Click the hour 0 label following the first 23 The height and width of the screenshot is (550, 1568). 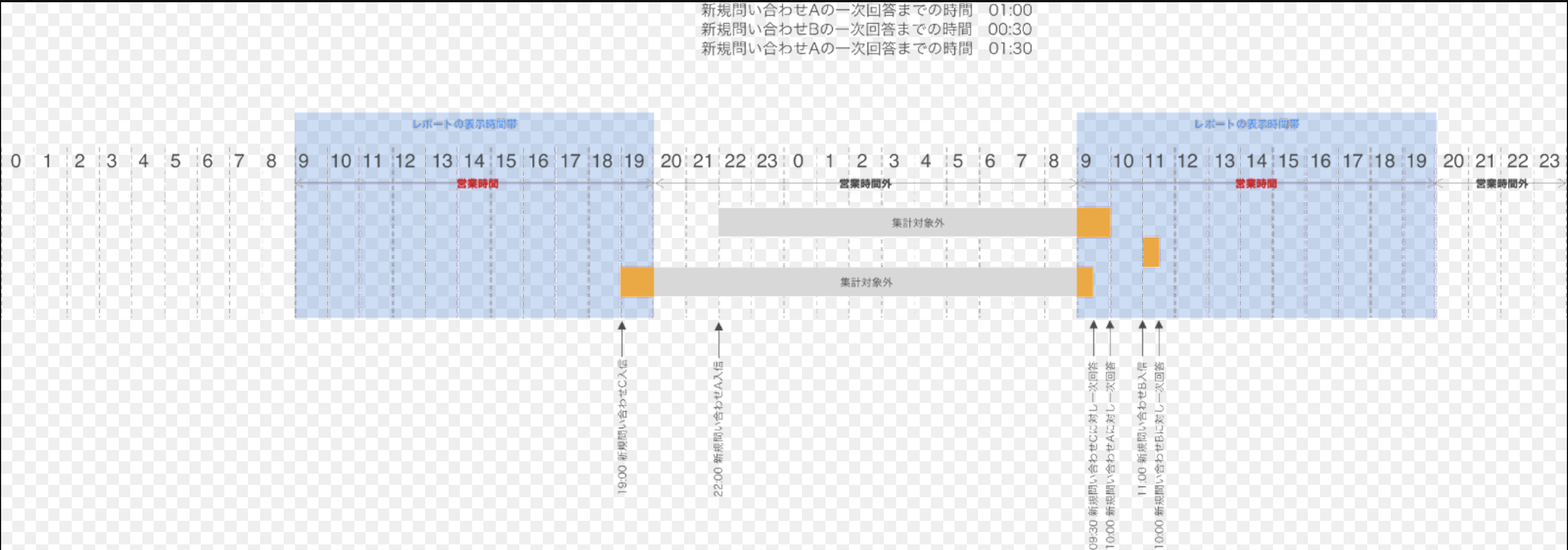798,162
